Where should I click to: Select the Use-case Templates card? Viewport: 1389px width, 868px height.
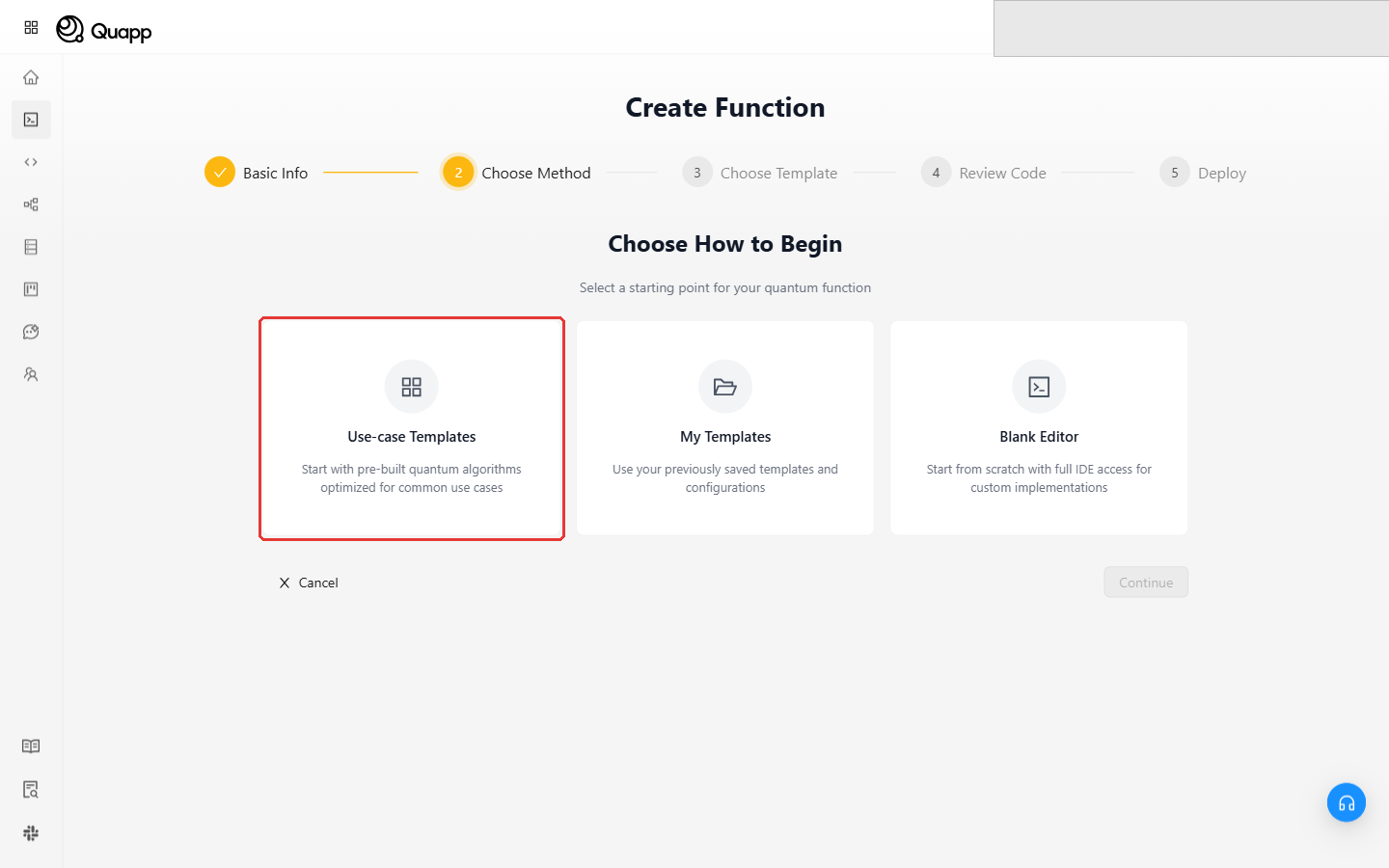coord(412,428)
